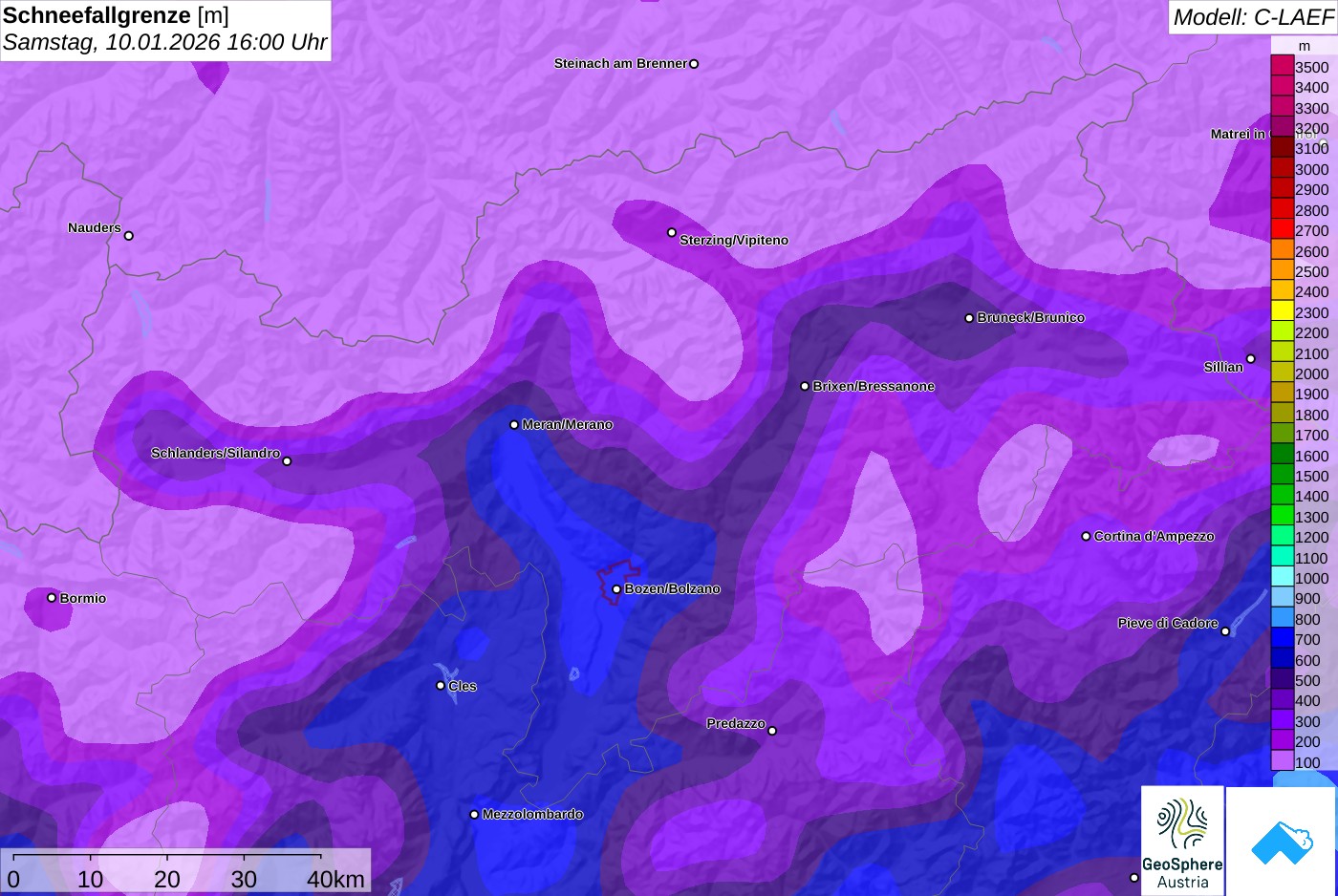The height and width of the screenshot is (896, 1338).
Task: Click the Nauders location marker dot
Action: click(129, 236)
